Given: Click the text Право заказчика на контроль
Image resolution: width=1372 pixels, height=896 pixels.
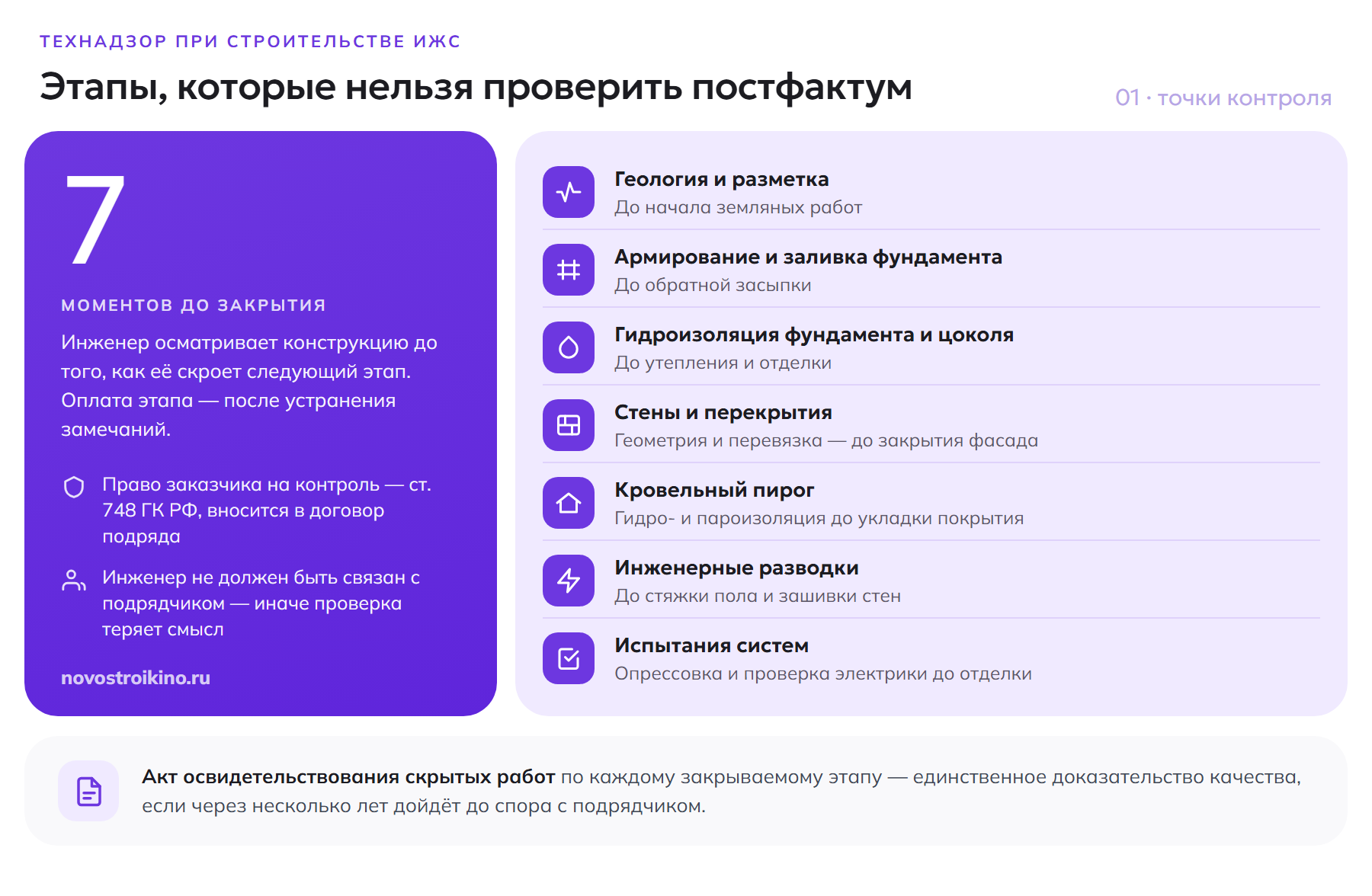Looking at the screenshot, I should pyautogui.click(x=267, y=510).
